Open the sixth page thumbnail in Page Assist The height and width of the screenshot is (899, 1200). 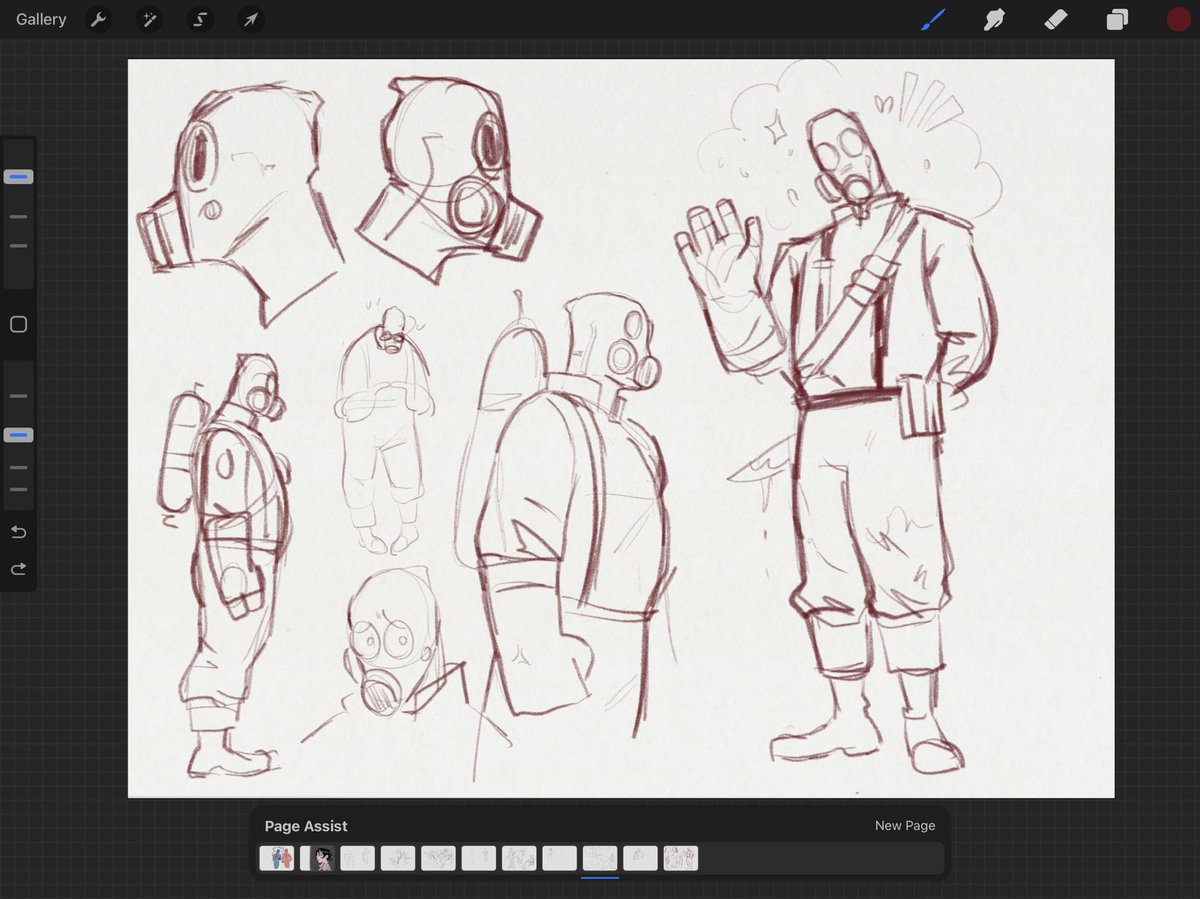[479, 858]
